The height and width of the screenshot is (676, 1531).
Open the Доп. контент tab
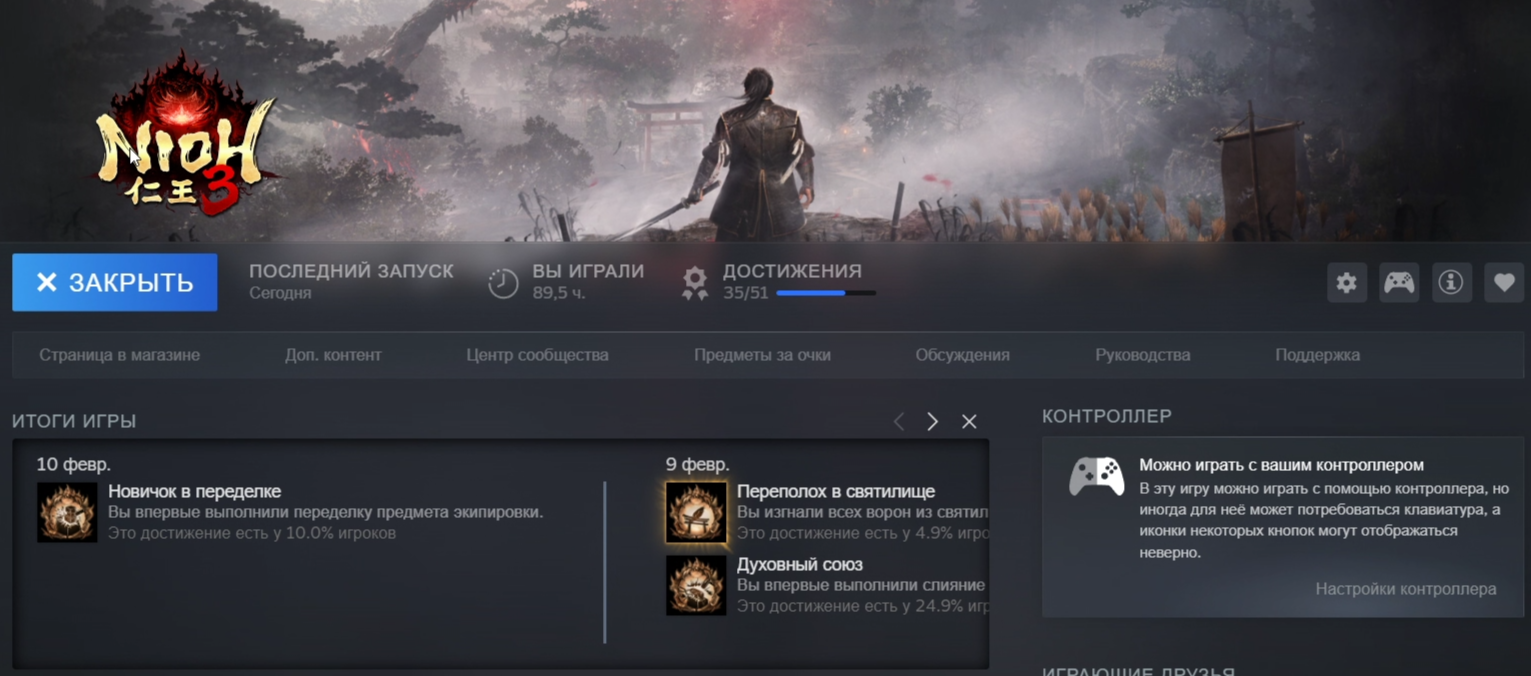333,355
